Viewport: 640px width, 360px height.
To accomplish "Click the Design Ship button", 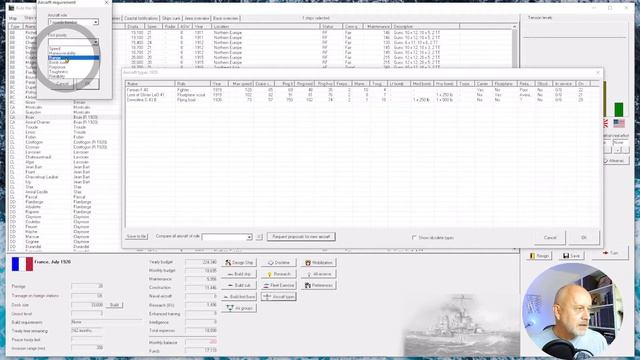I will point(239,263).
